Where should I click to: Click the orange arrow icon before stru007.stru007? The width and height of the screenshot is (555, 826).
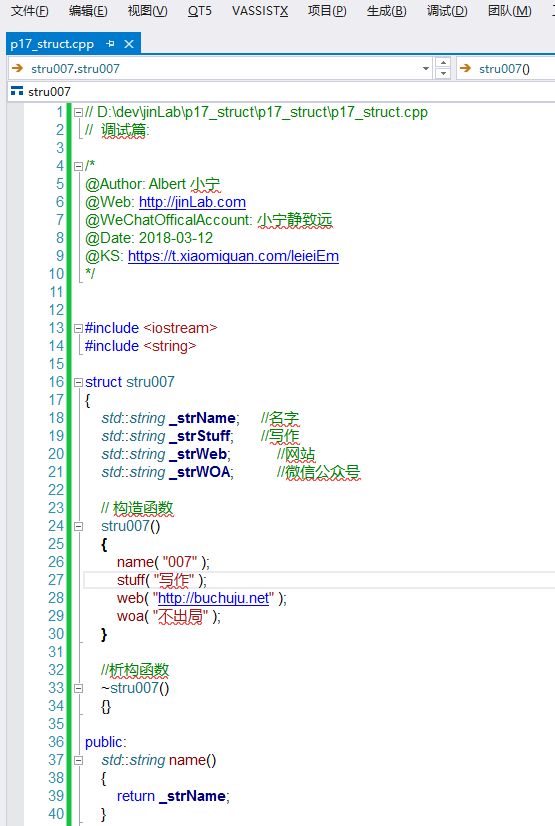point(17,68)
